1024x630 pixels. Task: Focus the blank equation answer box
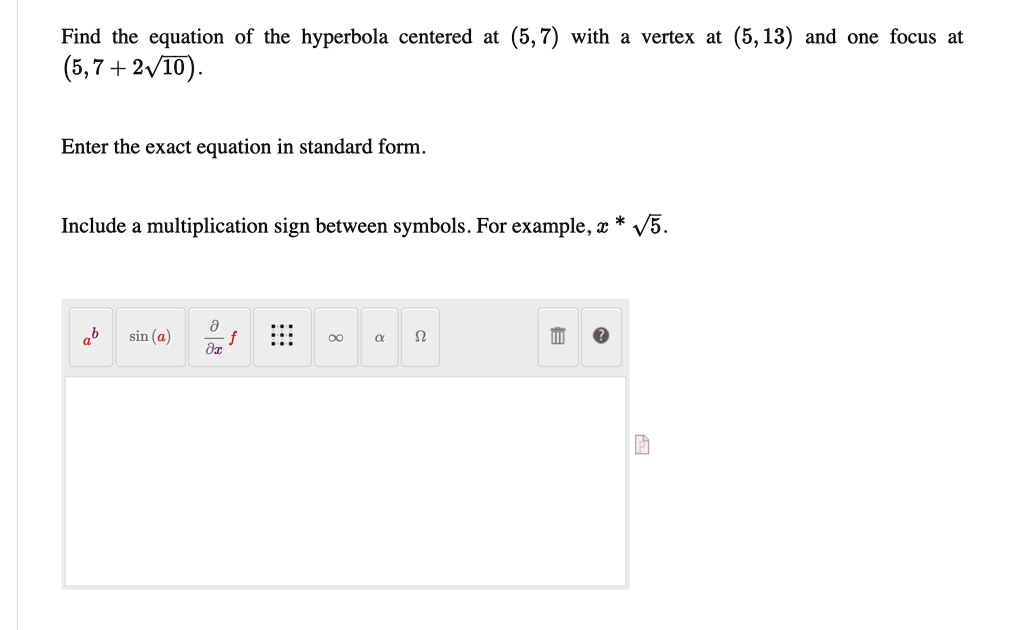345,482
